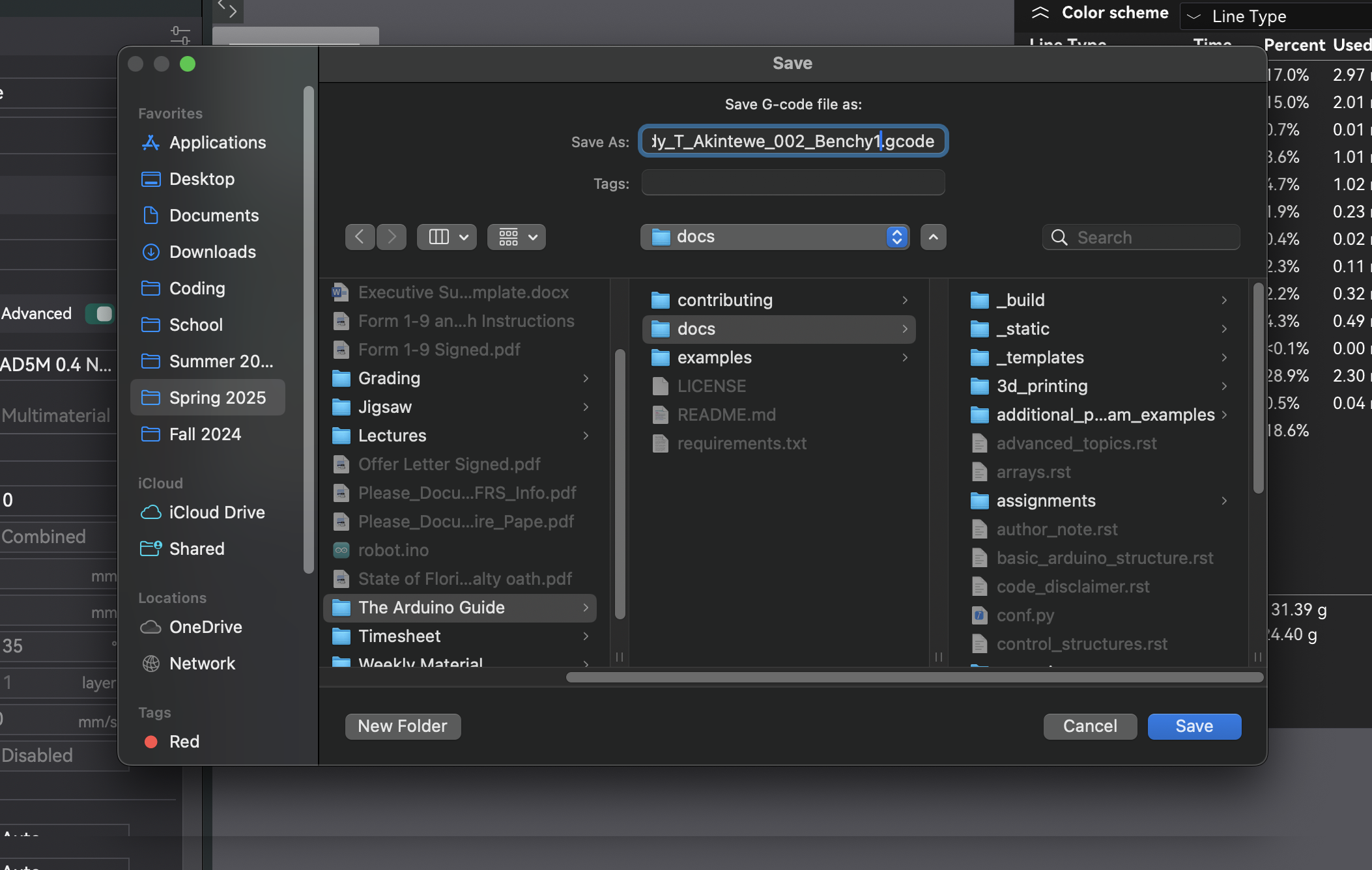Viewport: 1372px width, 870px height.
Task: Click the Tags input field
Action: coord(793,183)
